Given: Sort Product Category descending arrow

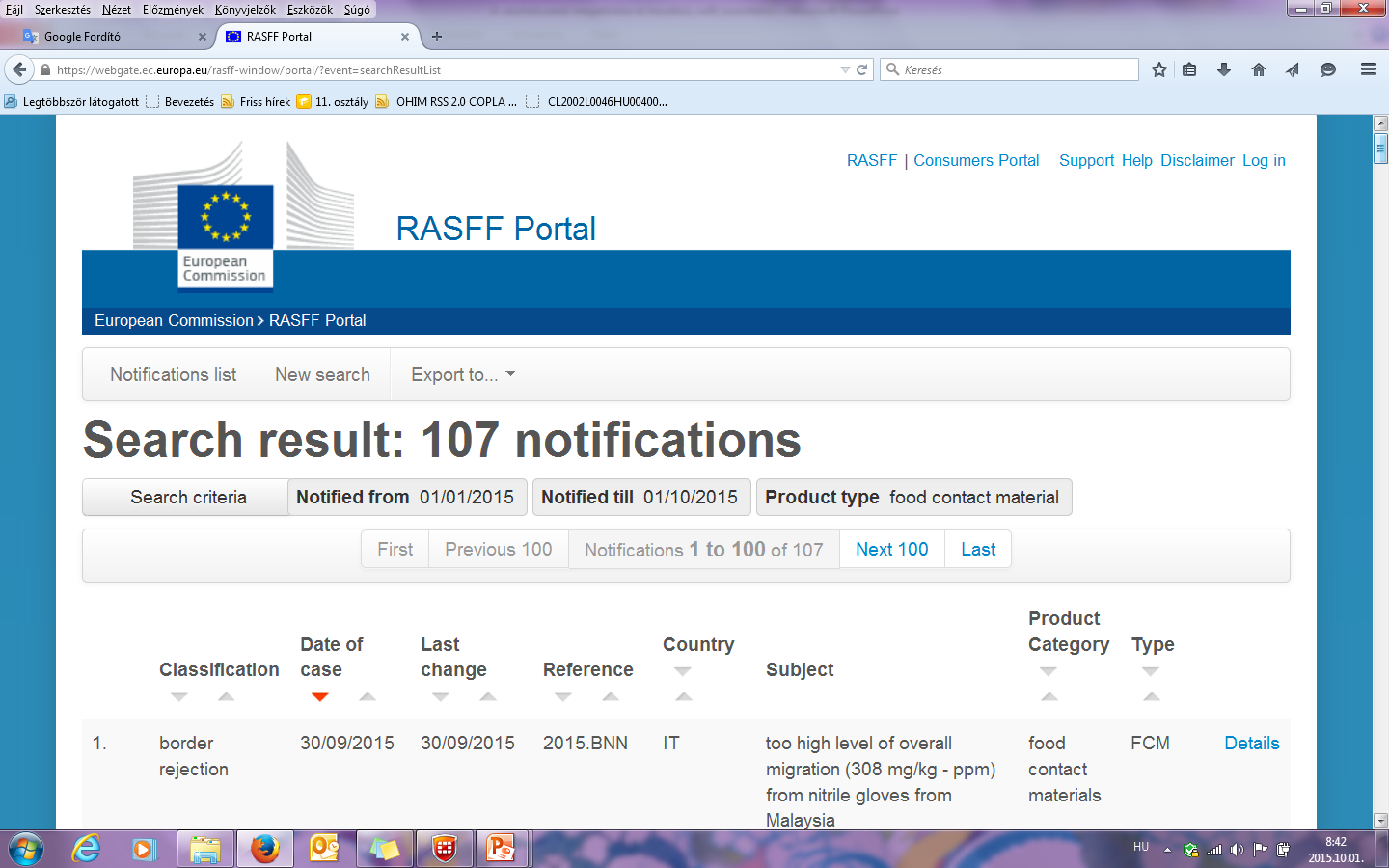Looking at the screenshot, I should pos(1049,671).
